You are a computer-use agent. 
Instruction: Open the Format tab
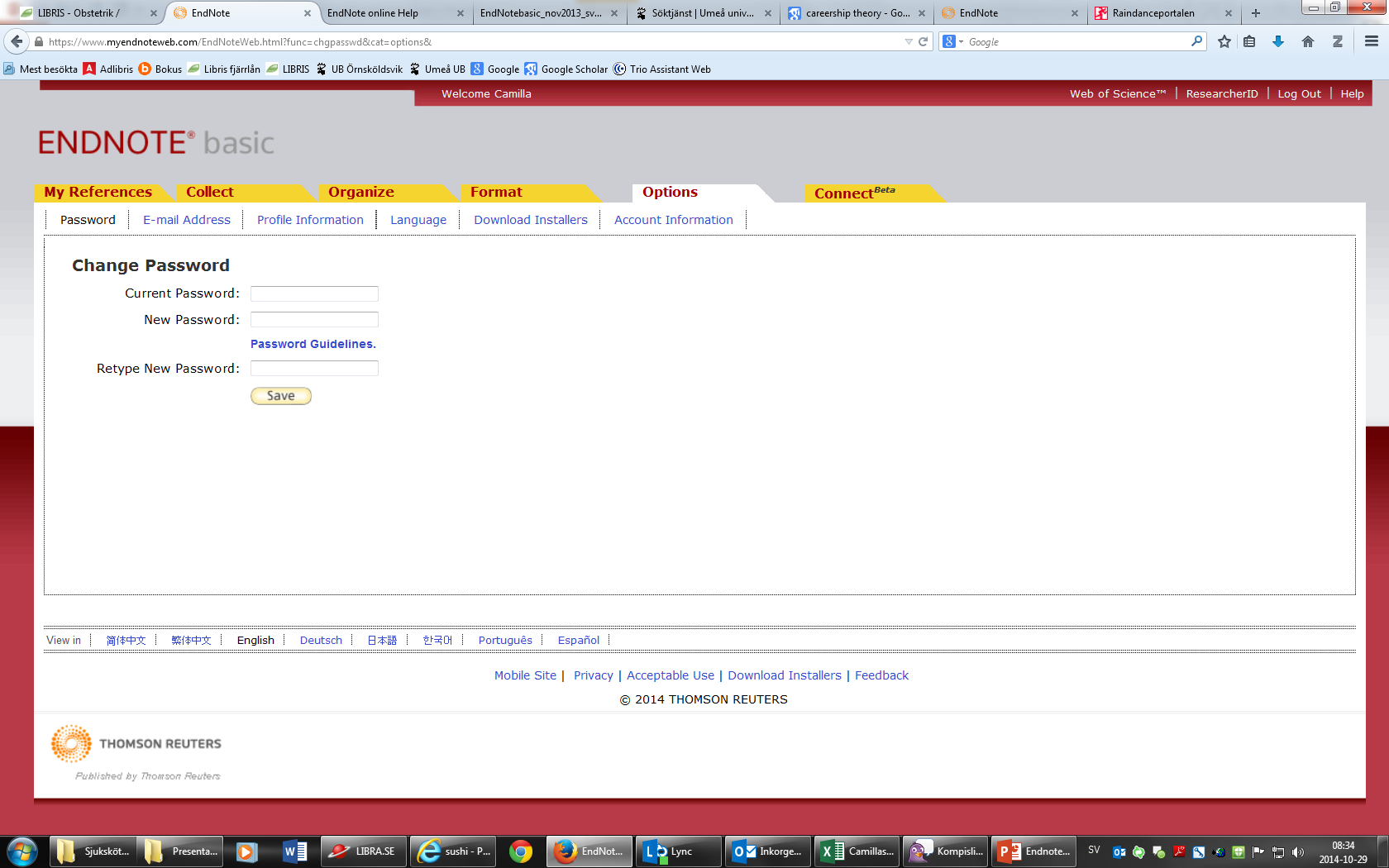tap(496, 192)
